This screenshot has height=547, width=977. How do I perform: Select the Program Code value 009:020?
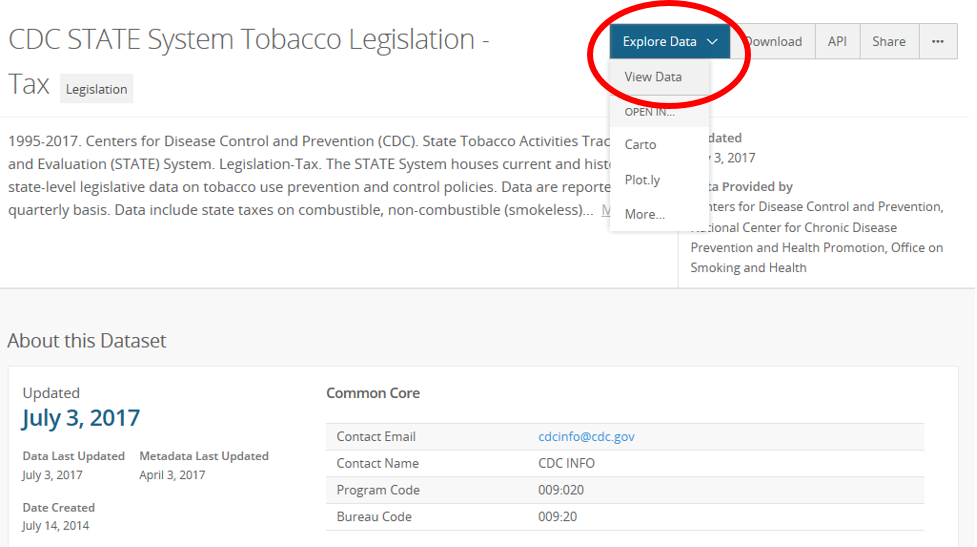[x=560, y=490]
